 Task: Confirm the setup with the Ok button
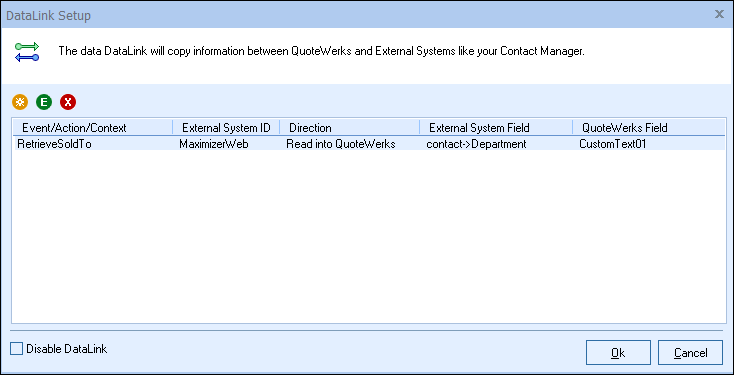[618, 353]
